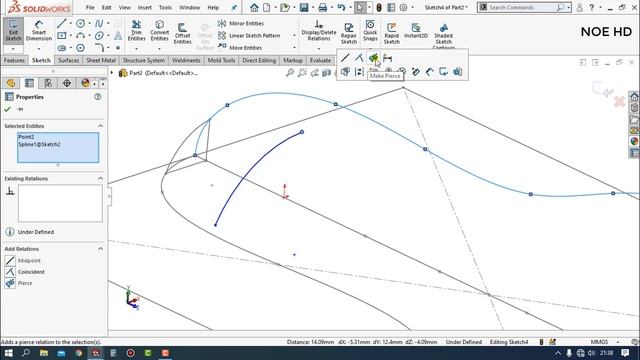Collapse the Selected Entities section
640x360 pixels.
click(x=100, y=126)
